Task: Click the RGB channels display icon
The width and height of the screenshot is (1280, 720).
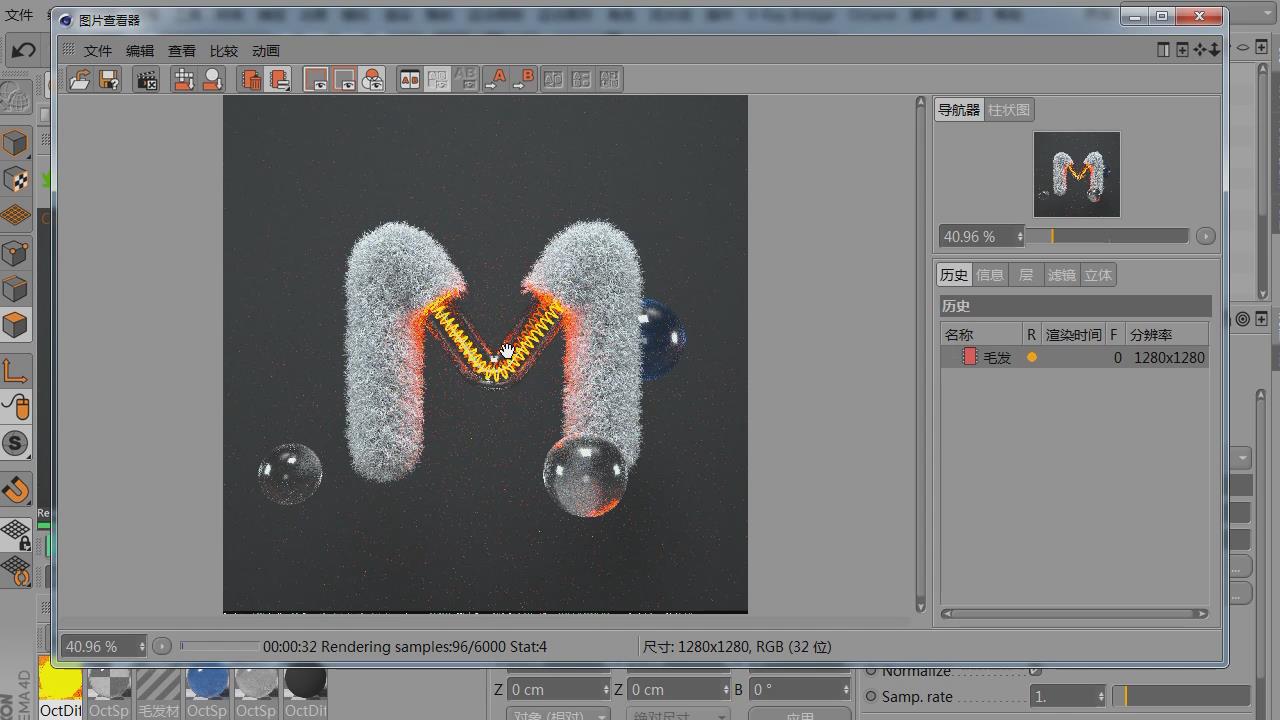Action: coord(373,80)
